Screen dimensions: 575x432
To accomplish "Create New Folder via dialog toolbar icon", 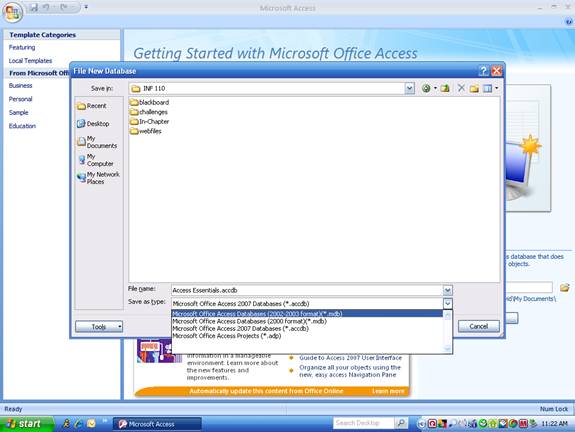I will [474, 88].
